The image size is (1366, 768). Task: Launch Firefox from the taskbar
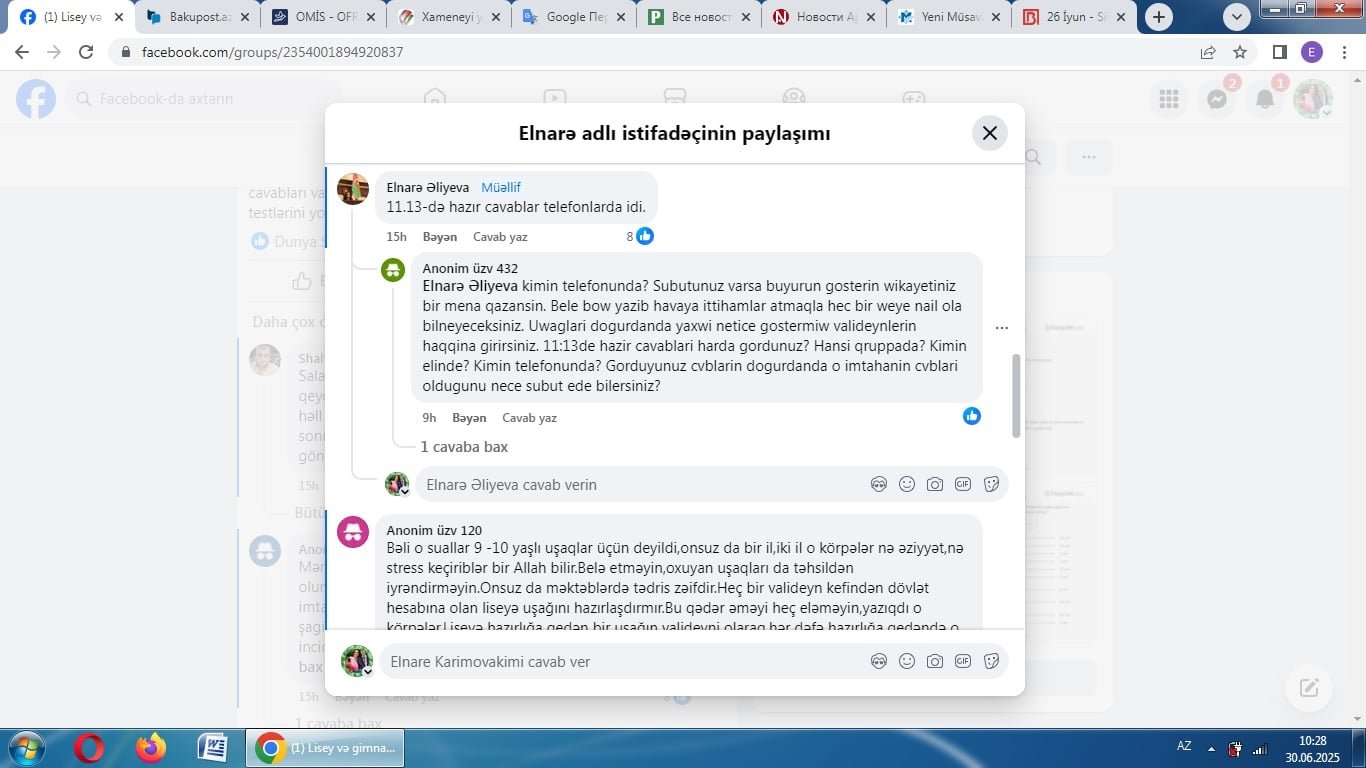[151, 748]
